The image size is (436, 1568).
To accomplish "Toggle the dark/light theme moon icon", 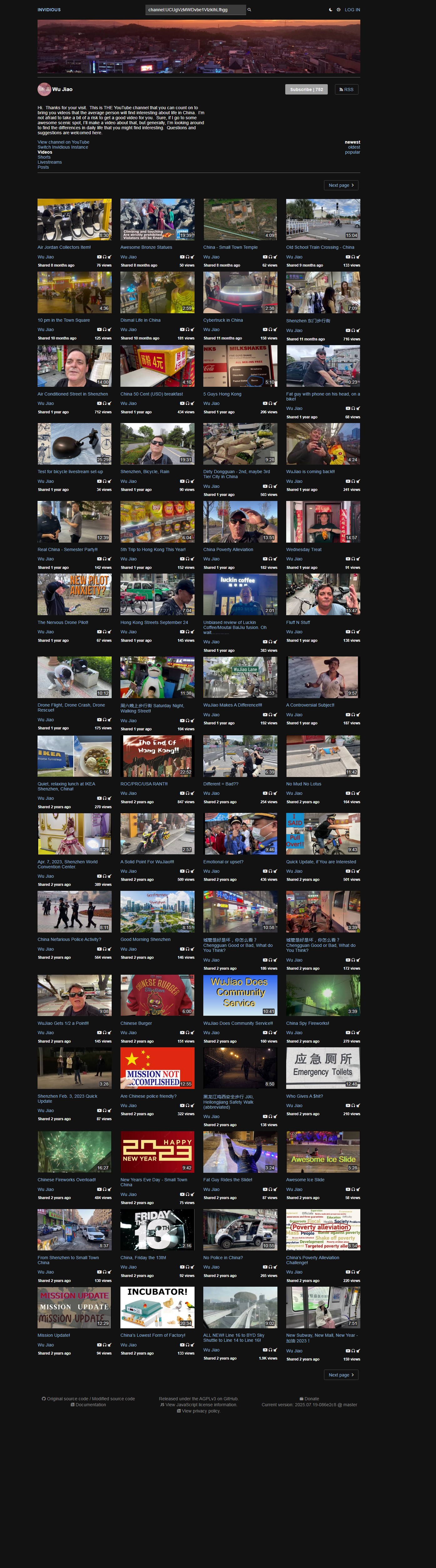I will (331, 10).
